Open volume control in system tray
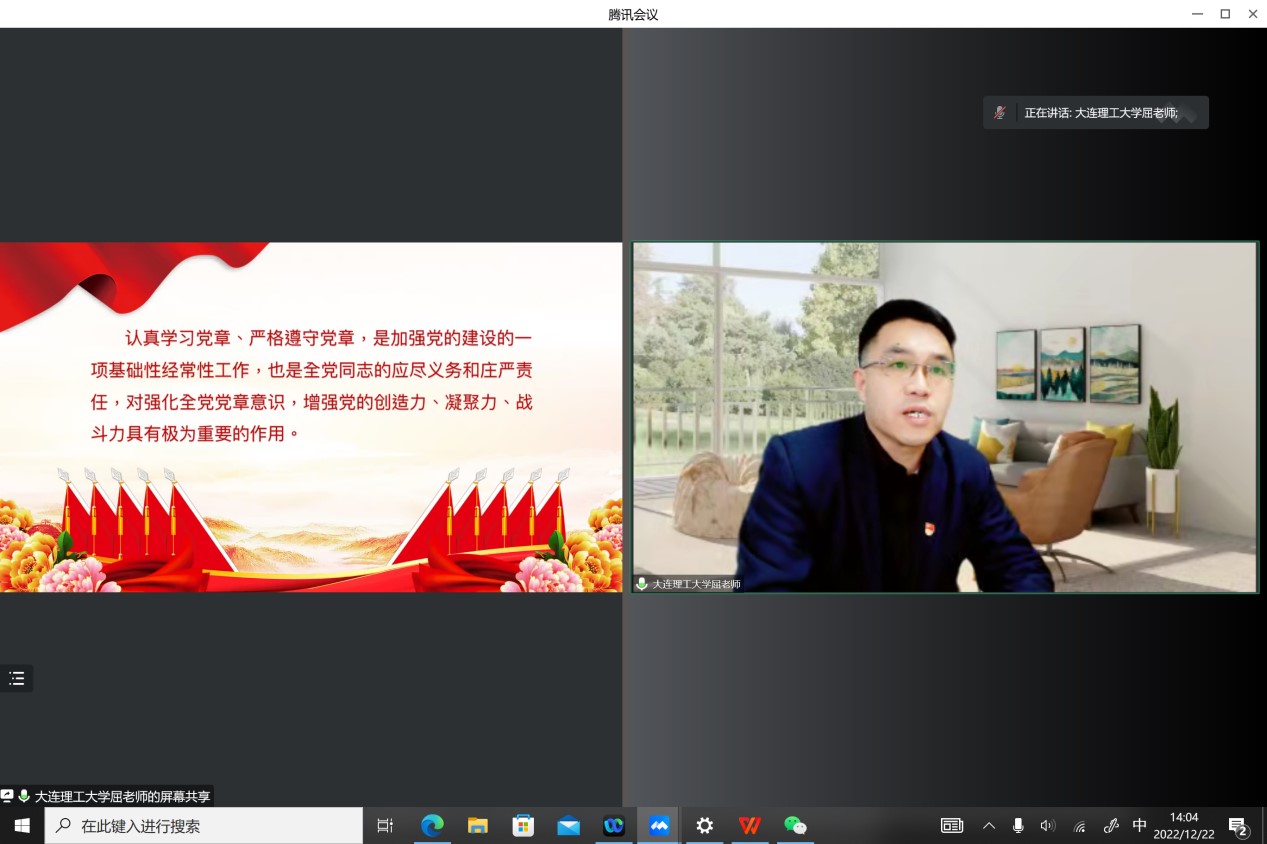 [1048, 826]
